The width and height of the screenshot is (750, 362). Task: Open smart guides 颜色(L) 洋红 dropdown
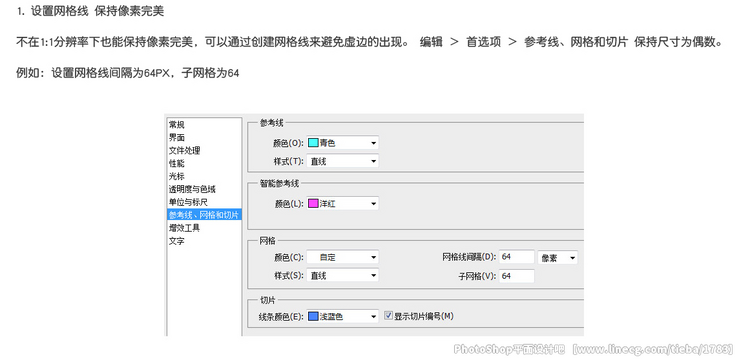click(342, 204)
